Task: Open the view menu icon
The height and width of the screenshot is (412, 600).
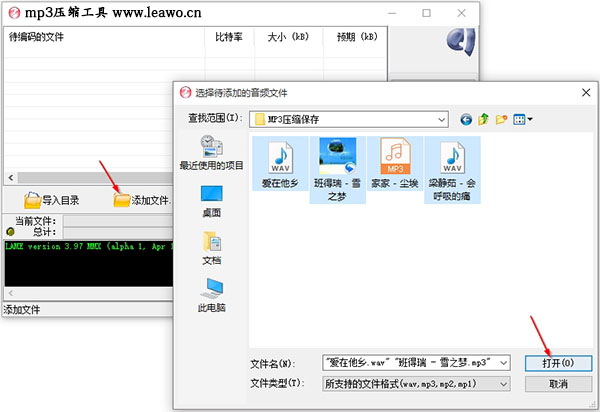Action: point(522,119)
